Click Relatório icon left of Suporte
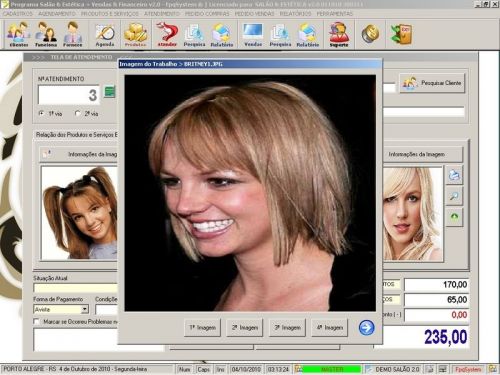The height and width of the screenshot is (375, 500). (308, 34)
